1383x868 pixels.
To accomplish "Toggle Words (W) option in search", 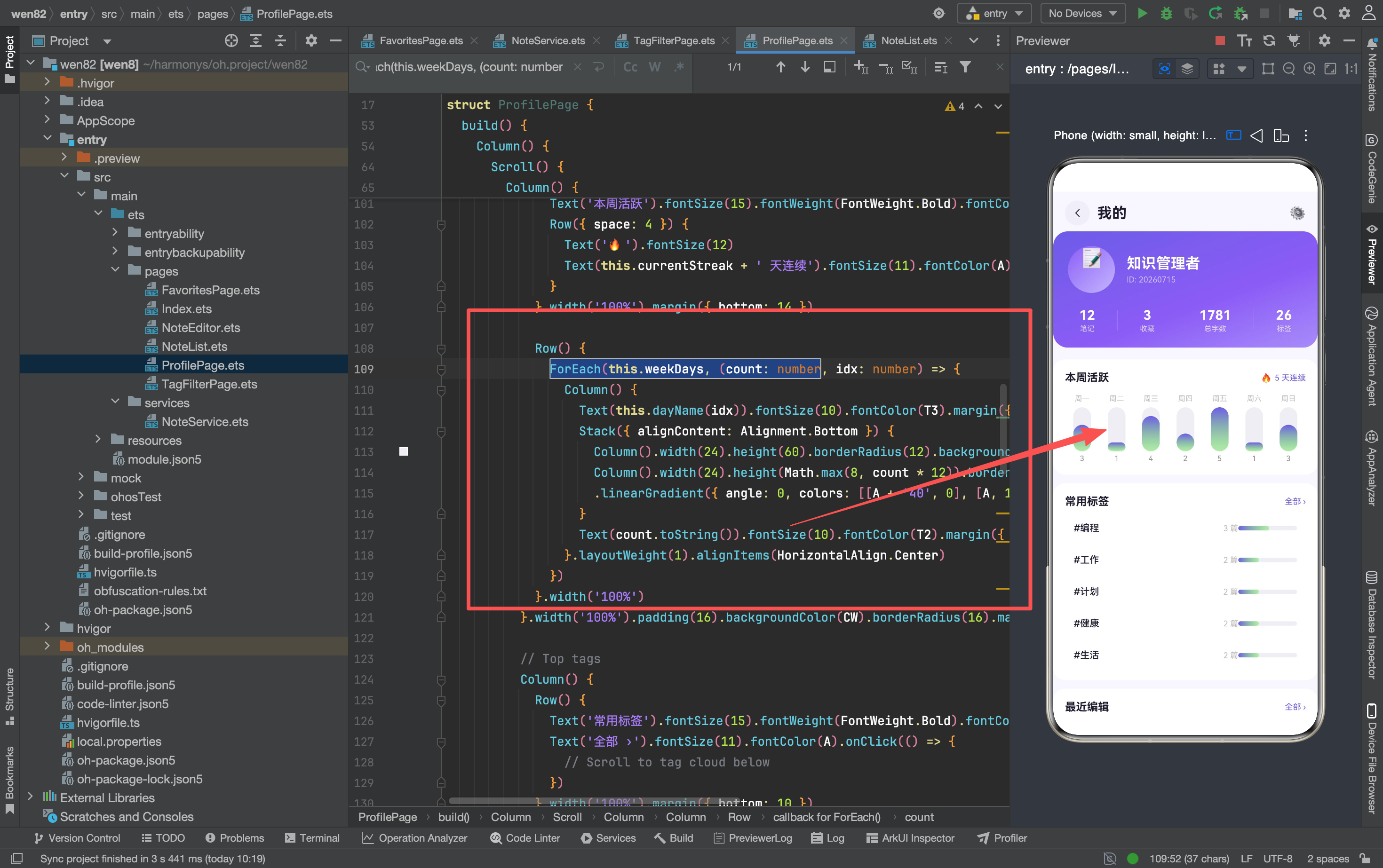I will click(654, 67).
